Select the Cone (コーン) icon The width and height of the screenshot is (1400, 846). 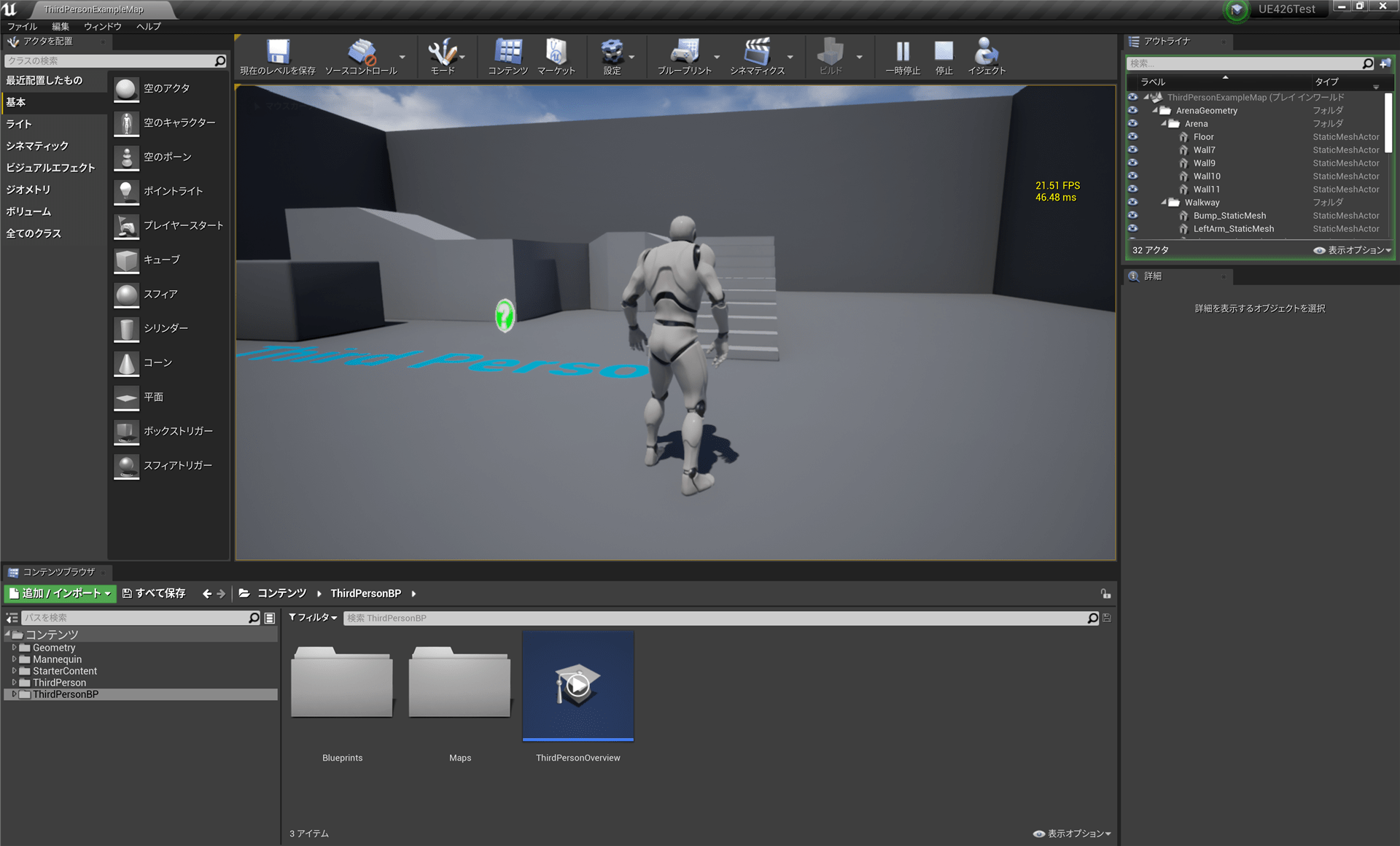pyautogui.click(x=126, y=363)
